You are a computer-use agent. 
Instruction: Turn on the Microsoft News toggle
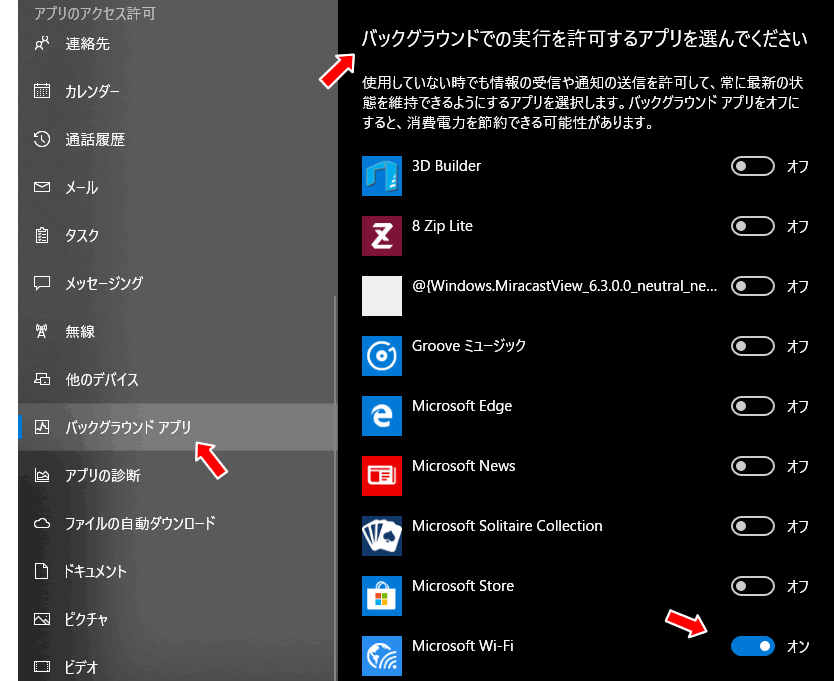[752, 466]
